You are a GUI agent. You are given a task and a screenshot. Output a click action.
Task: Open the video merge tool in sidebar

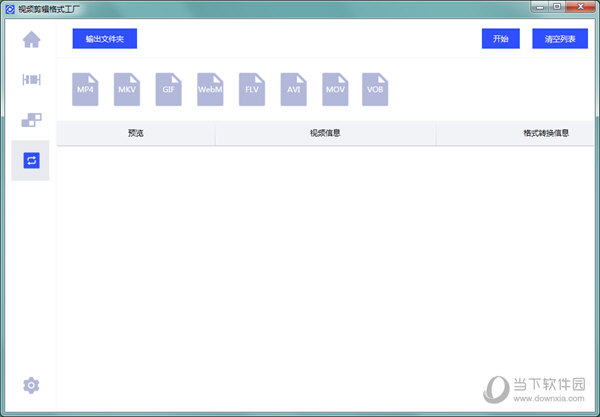(31, 120)
